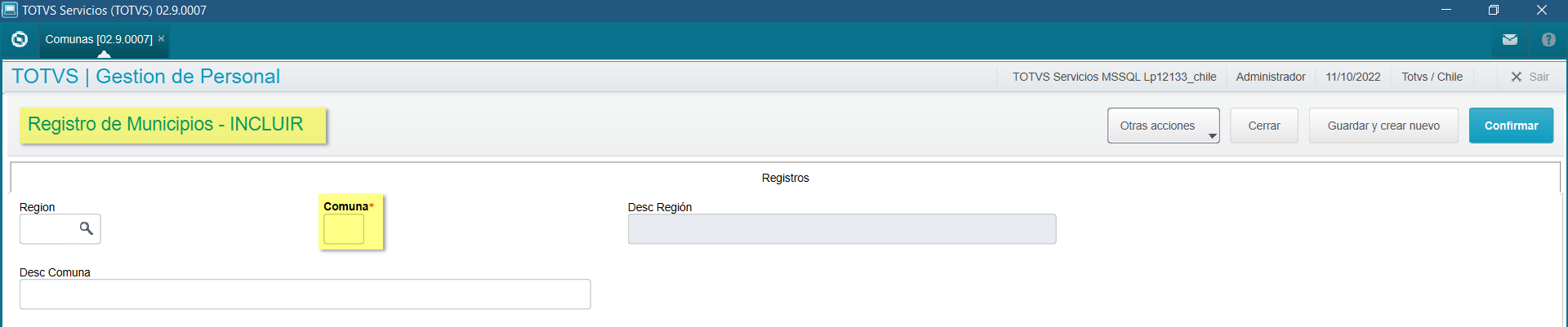Click the Region search magnifier icon
The height and width of the screenshot is (327, 1568).
(86, 228)
